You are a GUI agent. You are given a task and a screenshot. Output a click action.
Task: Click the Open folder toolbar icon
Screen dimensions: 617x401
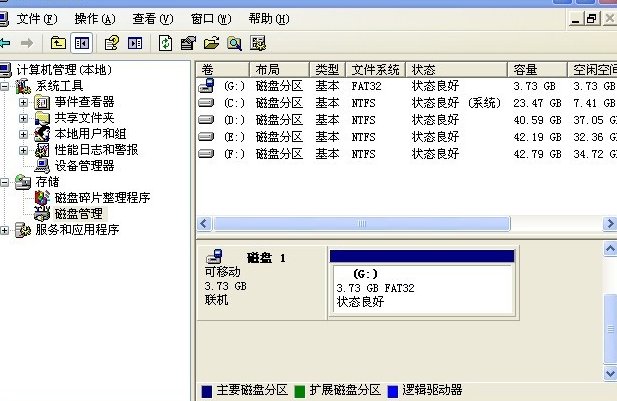211,43
